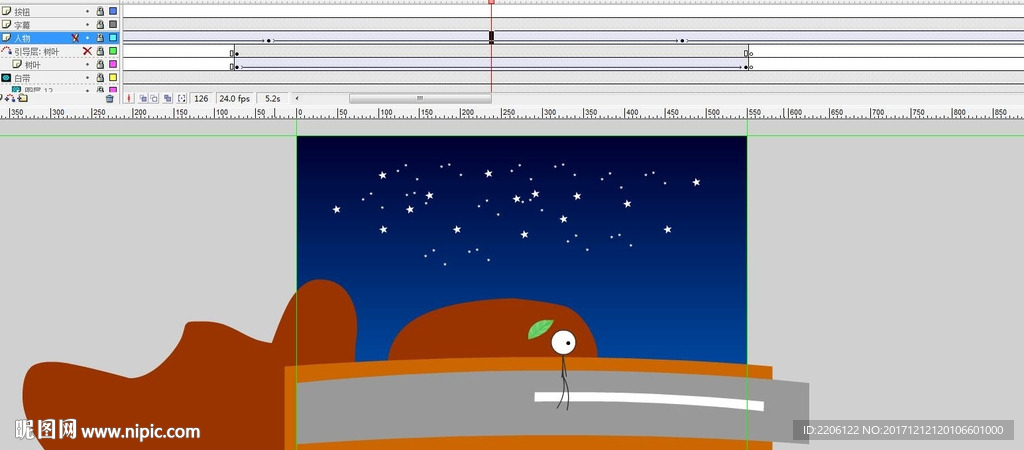Click the delete layer trash icon
This screenshot has width=1024, height=450.
pos(110,98)
